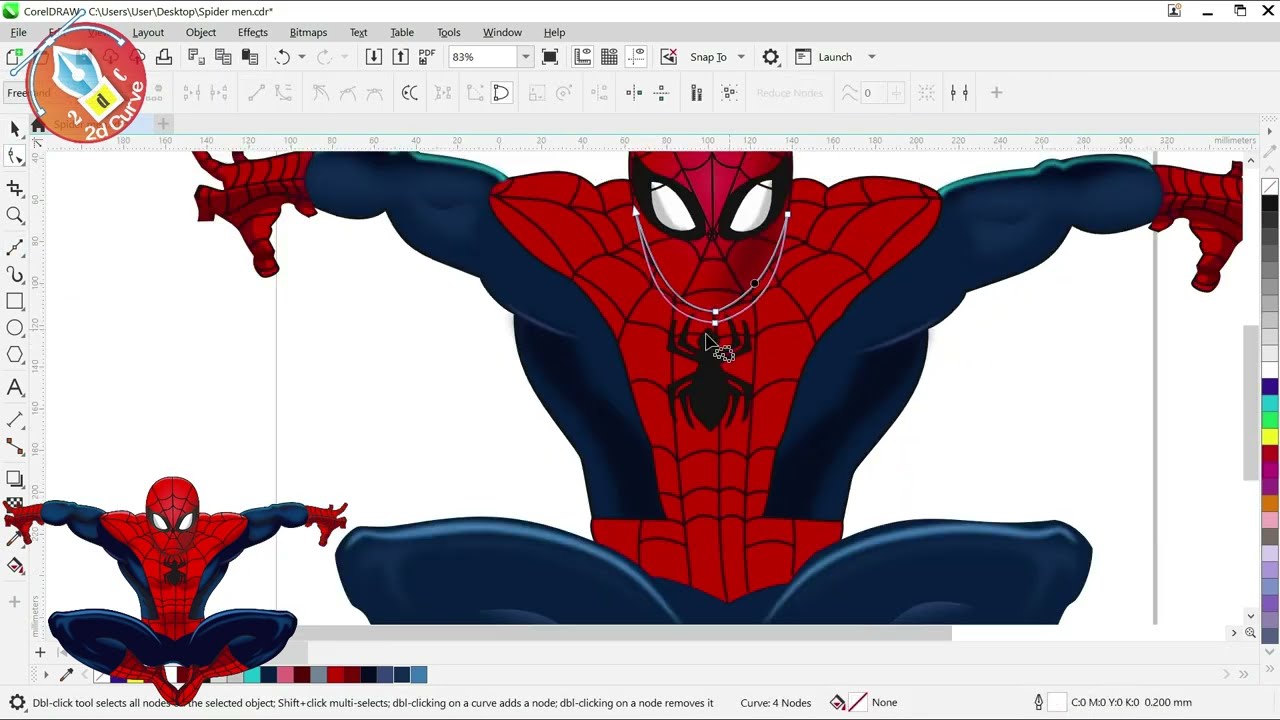
Task: Select the Pick tool
Action: 15,128
